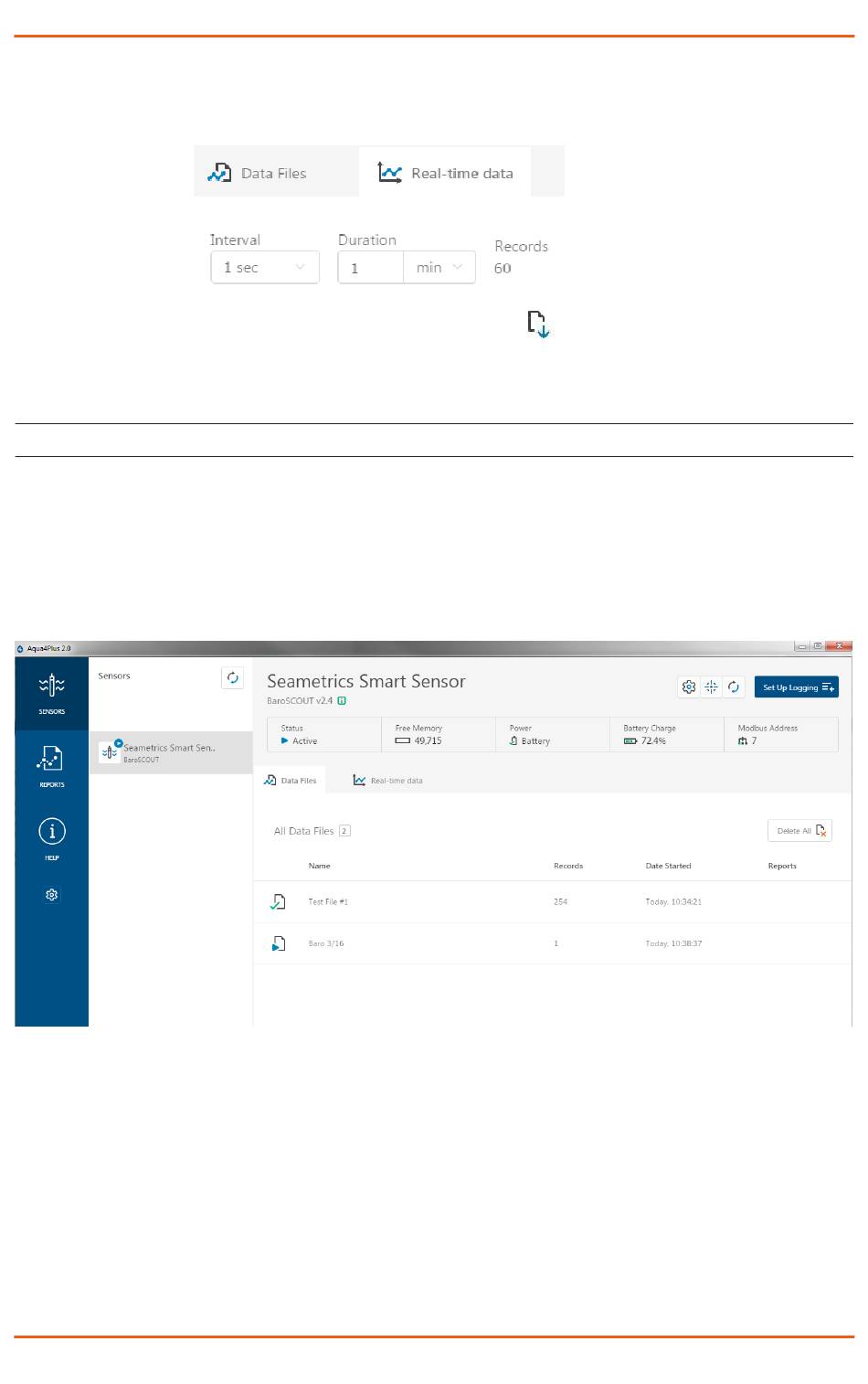The image size is (868, 1384).
Task: Select Seametrics Smart Sen.. BaroSCOUT sensor entry
Action: point(171,752)
